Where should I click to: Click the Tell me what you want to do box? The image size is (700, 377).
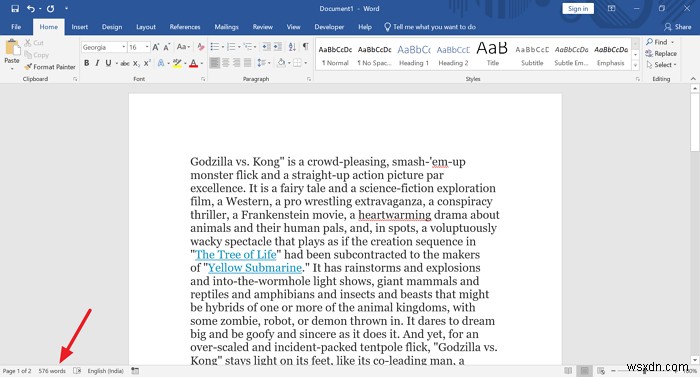pos(430,27)
